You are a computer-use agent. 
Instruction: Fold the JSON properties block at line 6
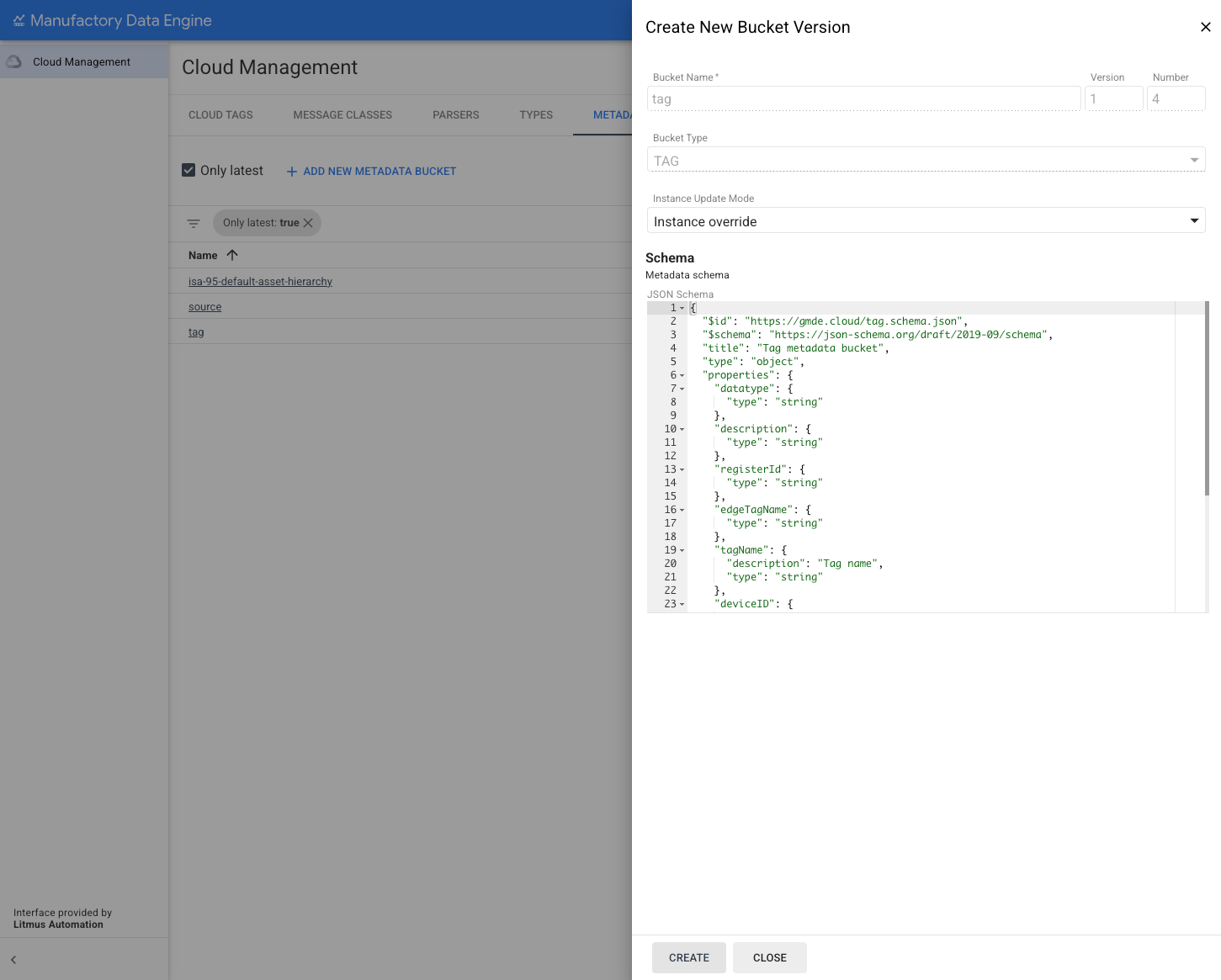click(682, 376)
